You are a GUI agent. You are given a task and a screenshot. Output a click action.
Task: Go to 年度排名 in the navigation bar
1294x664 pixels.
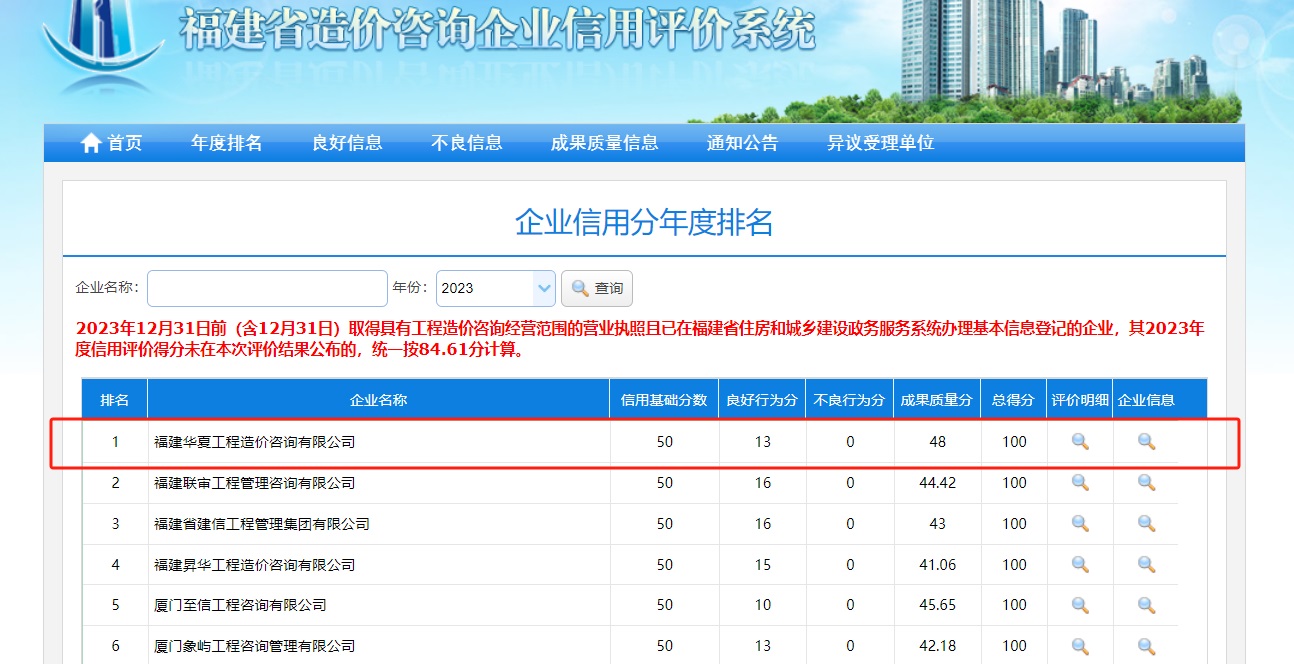tap(226, 143)
